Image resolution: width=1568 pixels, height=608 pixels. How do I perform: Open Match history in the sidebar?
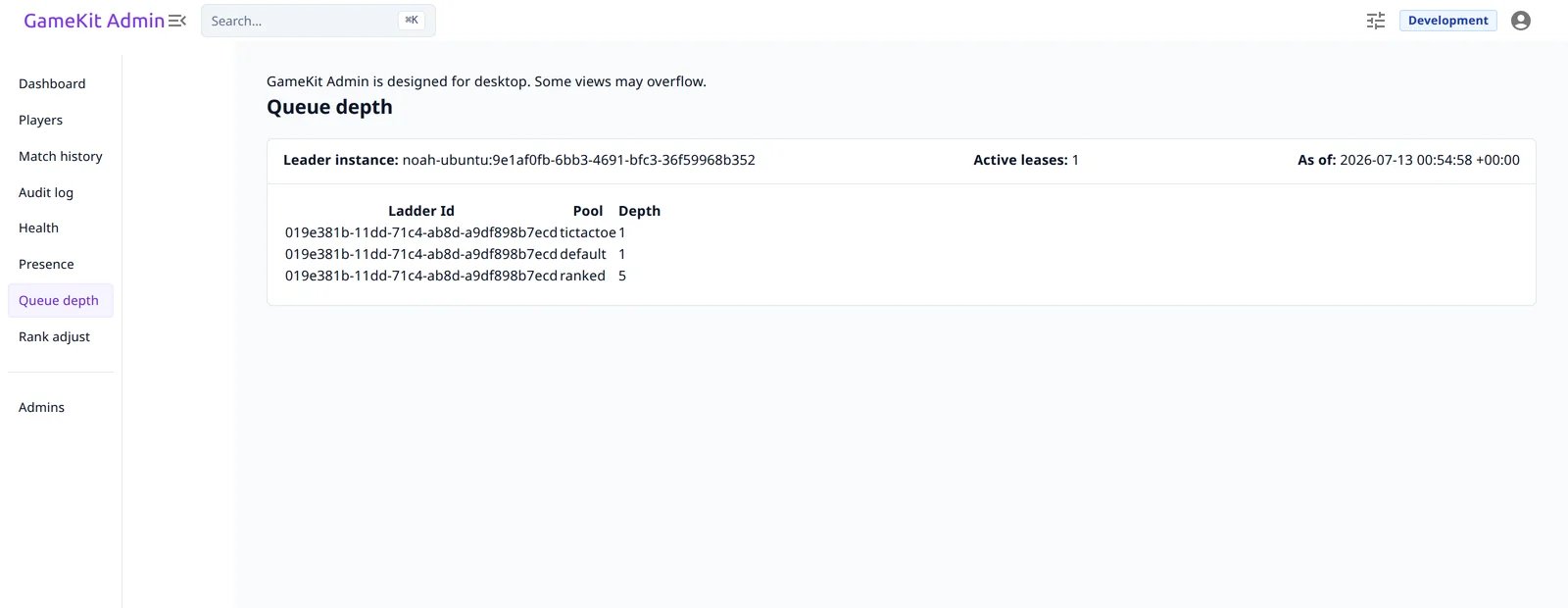(x=60, y=157)
